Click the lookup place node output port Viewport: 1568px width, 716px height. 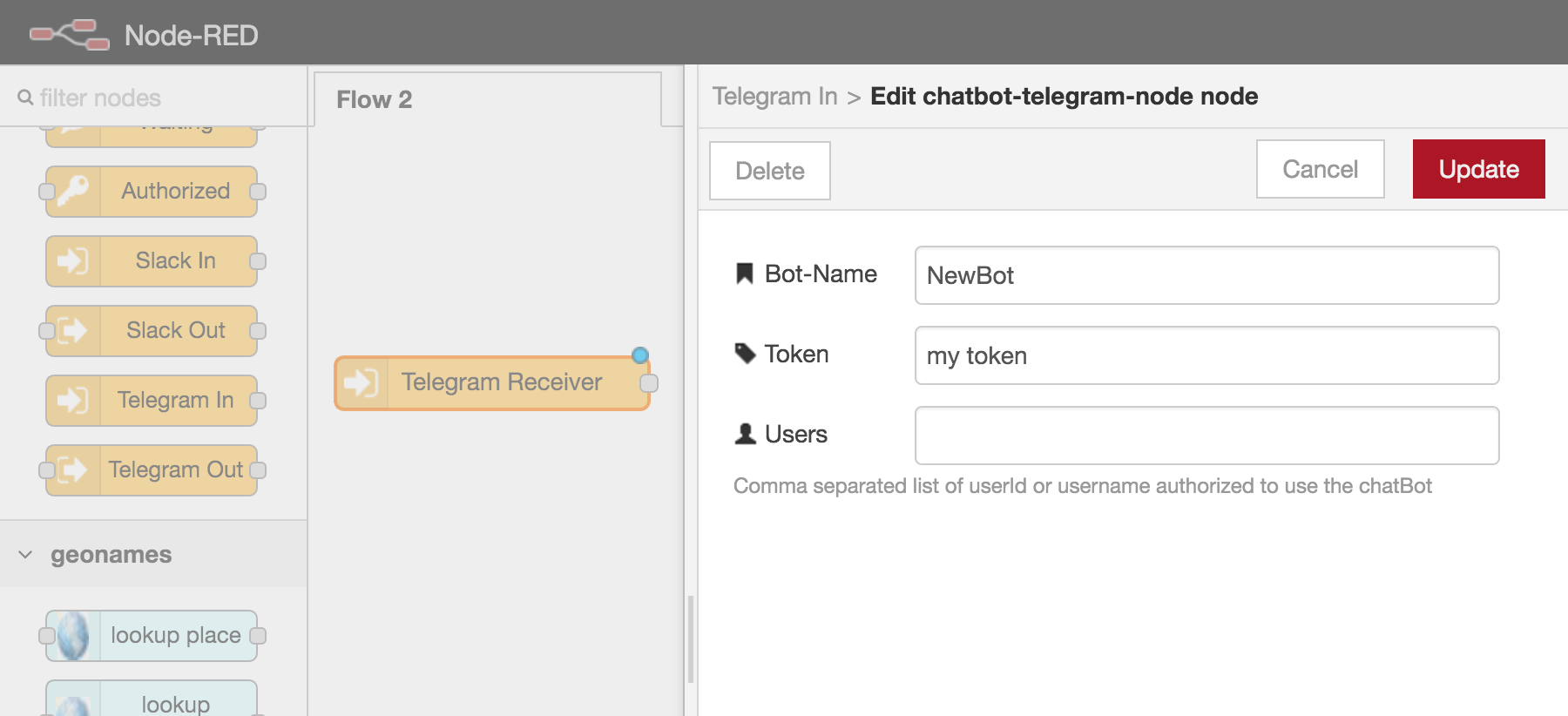pyautogui.click(x=258, y=636)
